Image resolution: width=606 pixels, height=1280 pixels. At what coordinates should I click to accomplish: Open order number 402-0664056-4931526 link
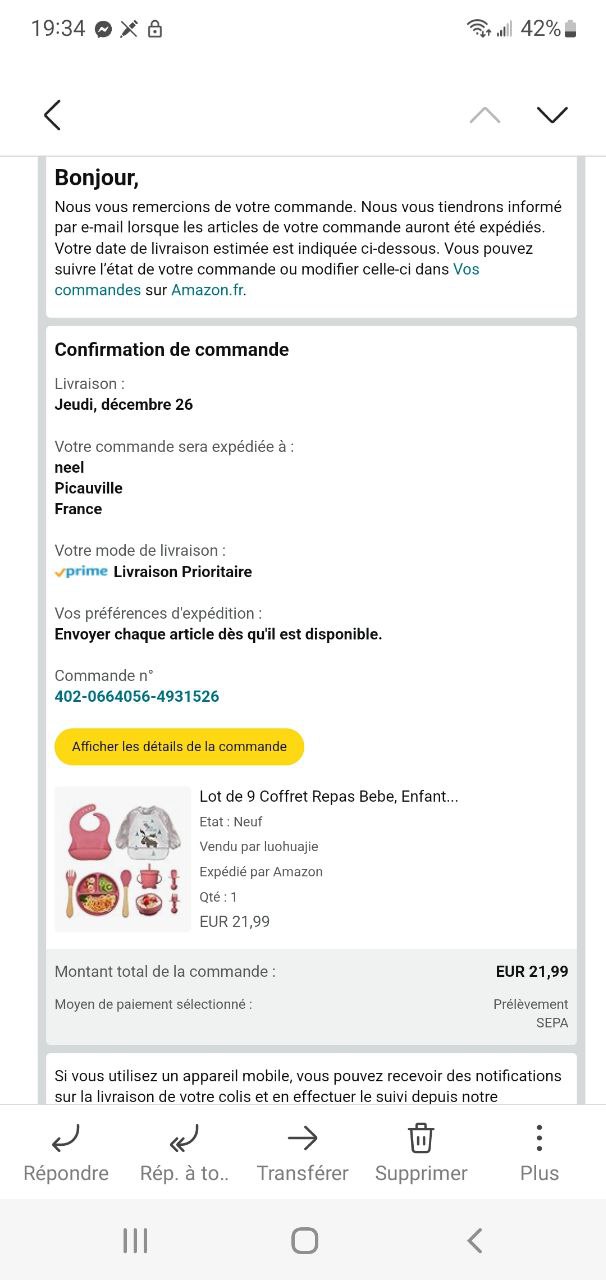point(137,696)
